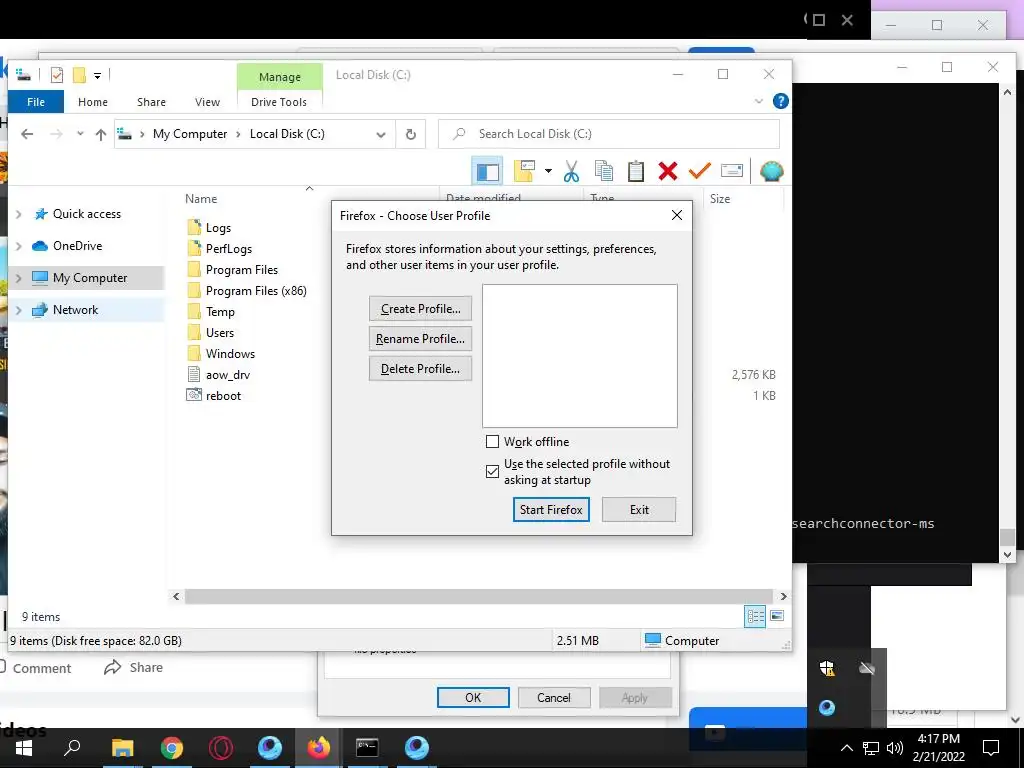Click the Rename icon in toolbar
Viewport: 1024px width, 768px height.
(731, 171)
